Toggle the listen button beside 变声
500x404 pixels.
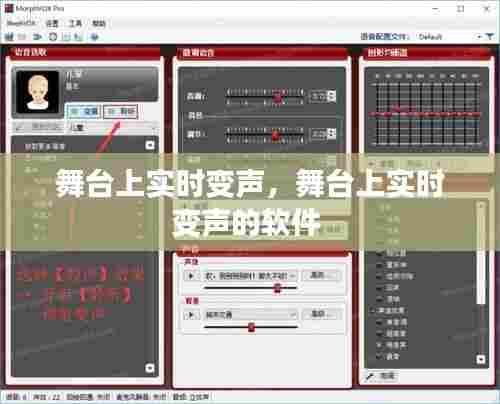(120, 112)
